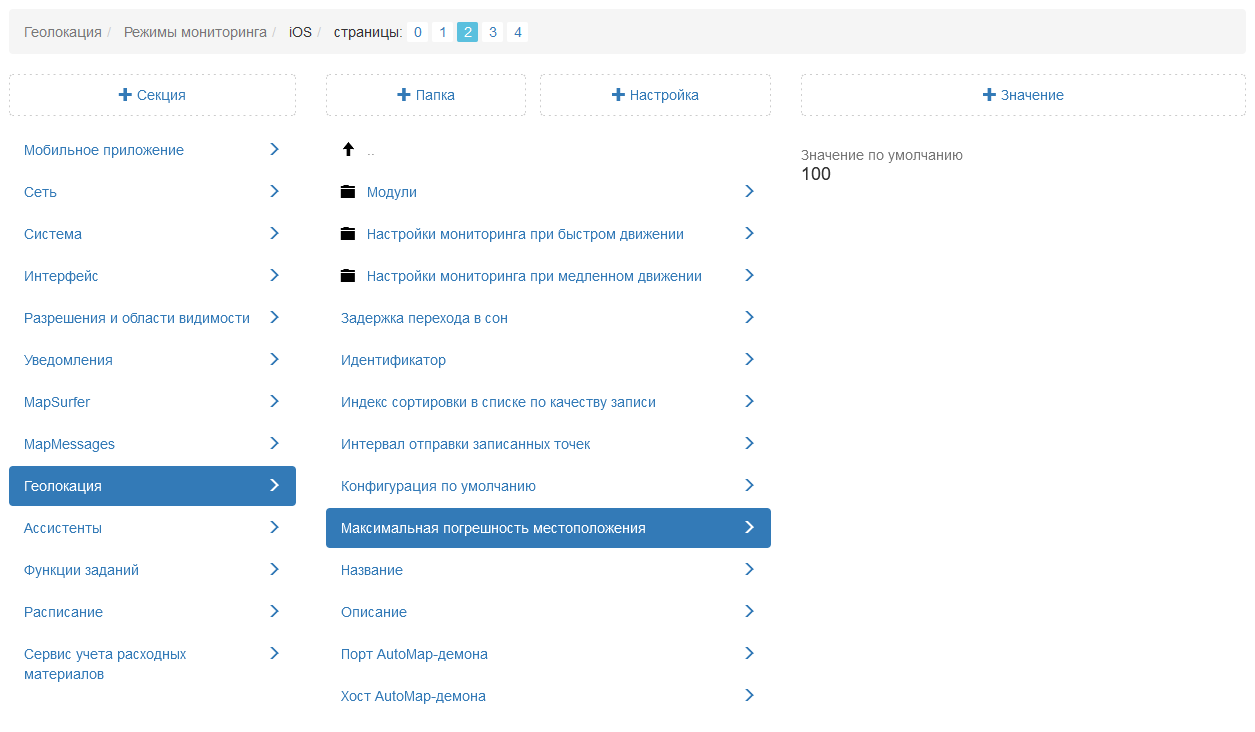The width and height of the screenshot is (1255, 732).
Task: Go to page 0
Action: (x=418, y=32)
